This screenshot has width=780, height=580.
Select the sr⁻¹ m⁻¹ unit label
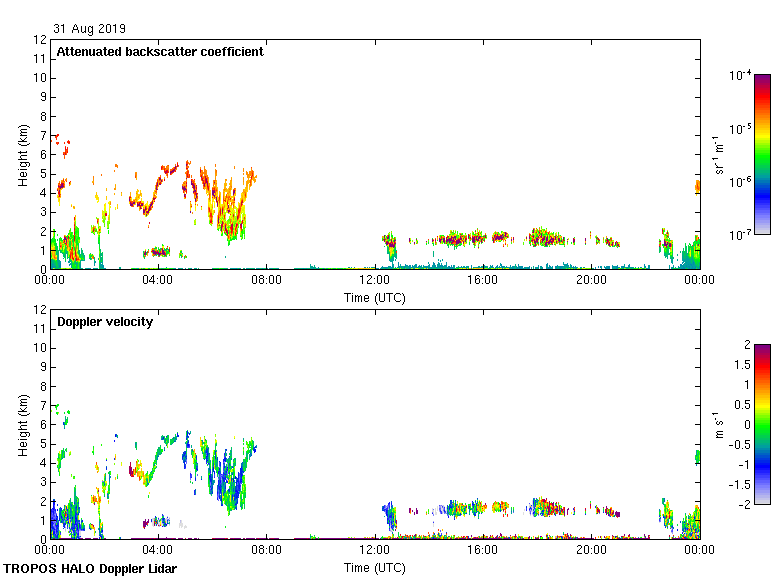(x=721, y=154)
